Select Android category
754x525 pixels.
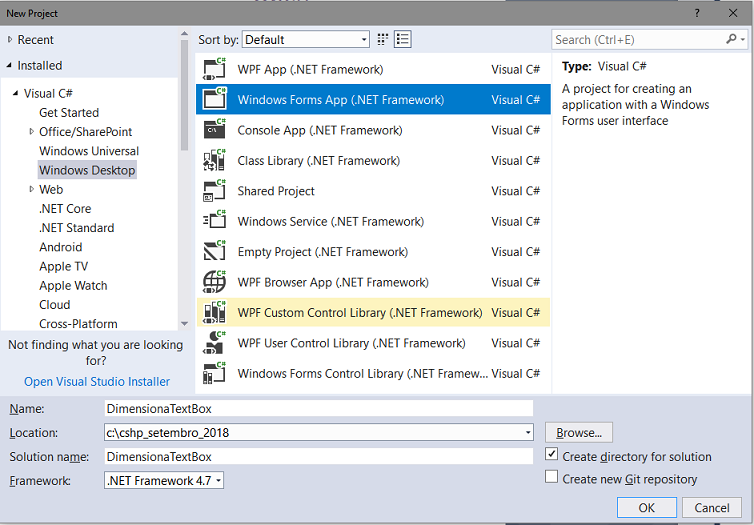(61, 247)
